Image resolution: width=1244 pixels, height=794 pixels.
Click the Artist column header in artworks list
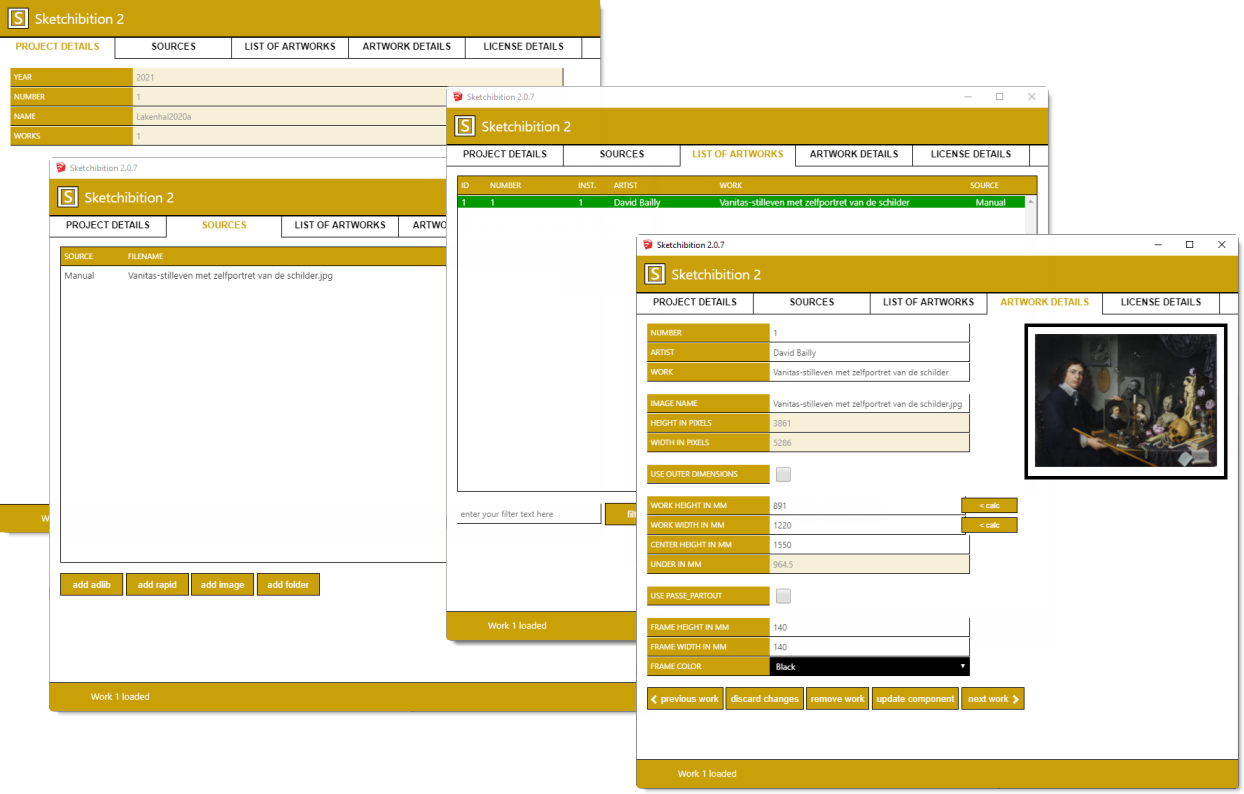pyautogui.click(x=625, y=185)
